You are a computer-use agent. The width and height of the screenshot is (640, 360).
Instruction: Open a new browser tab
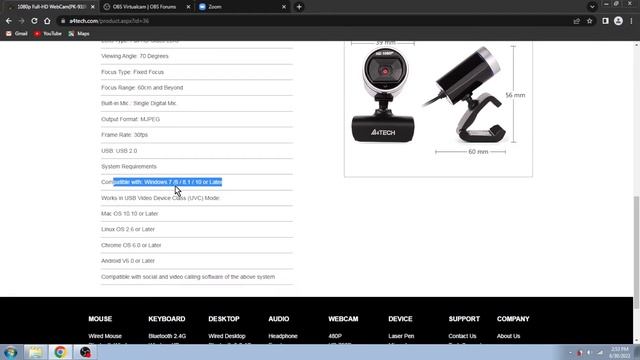point(299,7)
